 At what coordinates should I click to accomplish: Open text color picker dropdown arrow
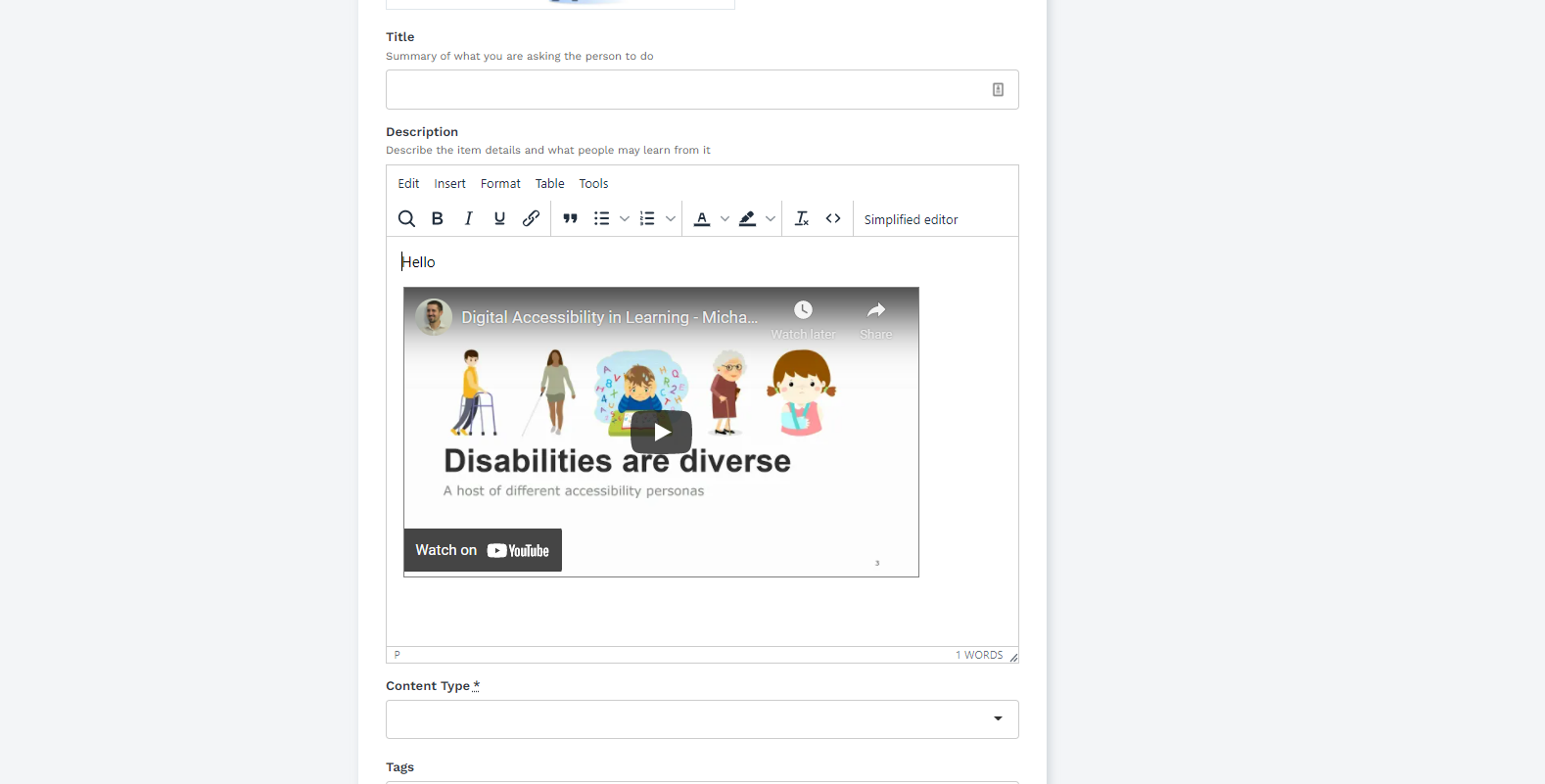(x=725, y=218)
